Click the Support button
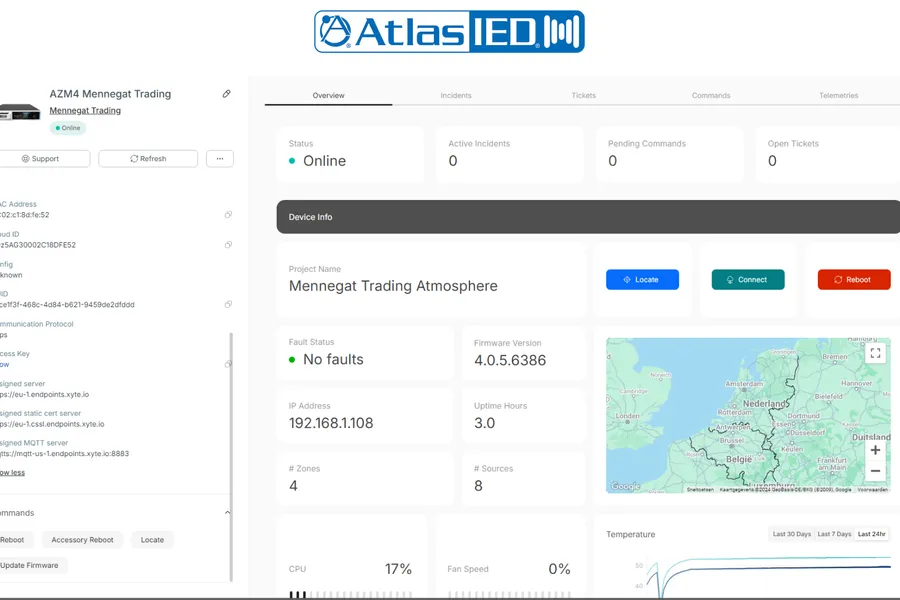Image resolution: width=900 pixels, height=600 pixels. coord(45,158)
